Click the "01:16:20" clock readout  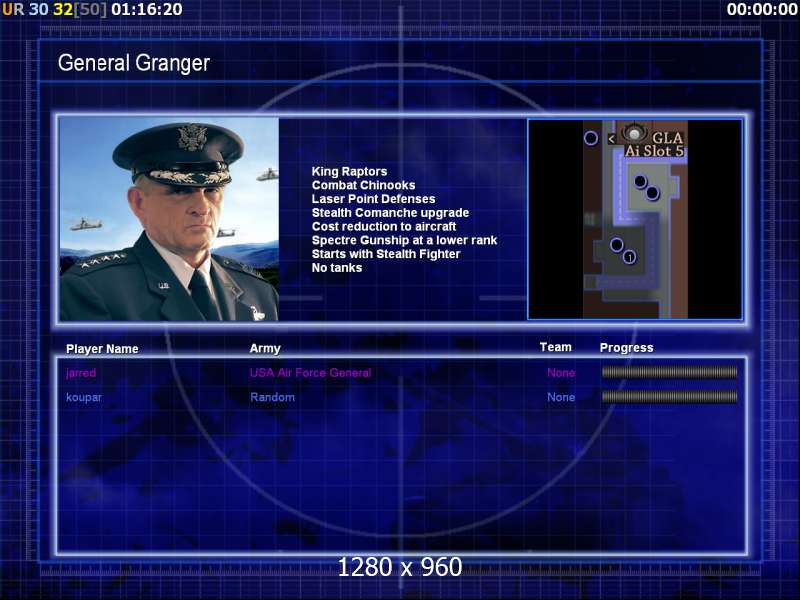146,9
